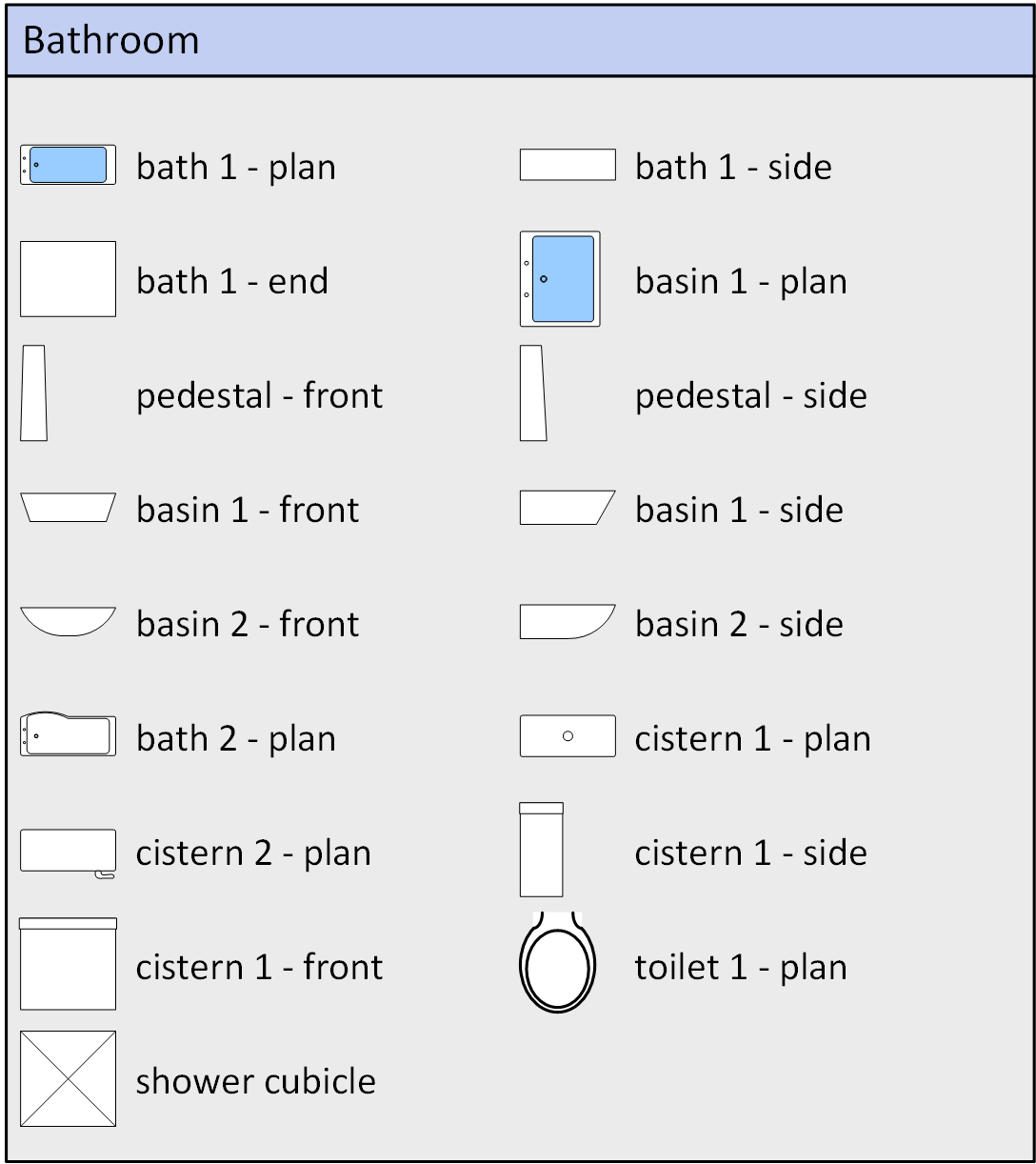This screenshot has height=1164, width=1036.
Task: Select the pedestal side shape icon
Action: [x=533, y=393]
